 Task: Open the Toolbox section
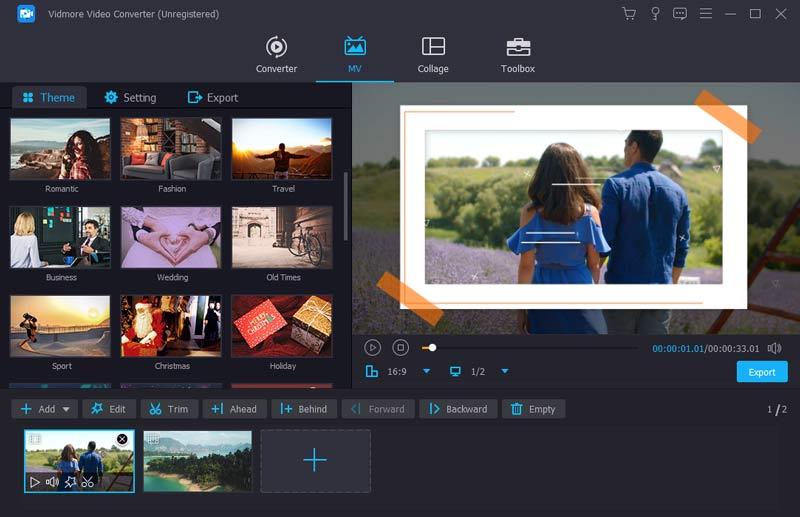[x=517, y=55]
